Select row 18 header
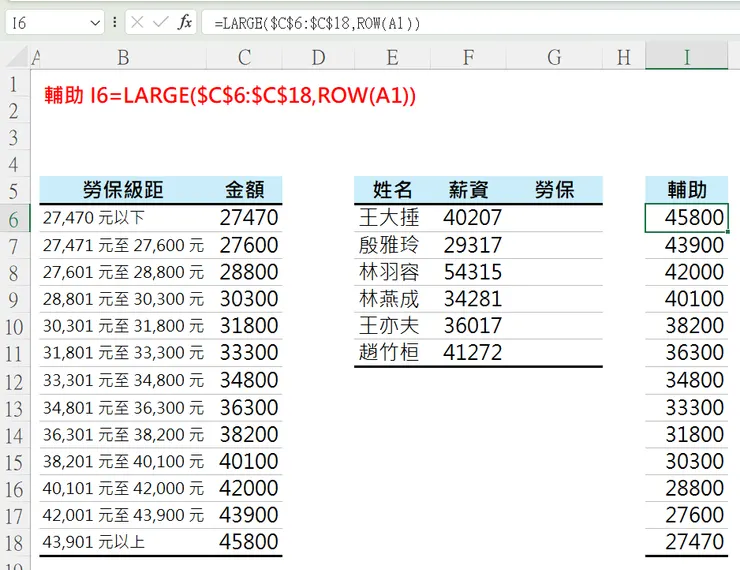This screenshot has height=570, width=740. pos(14,543)
